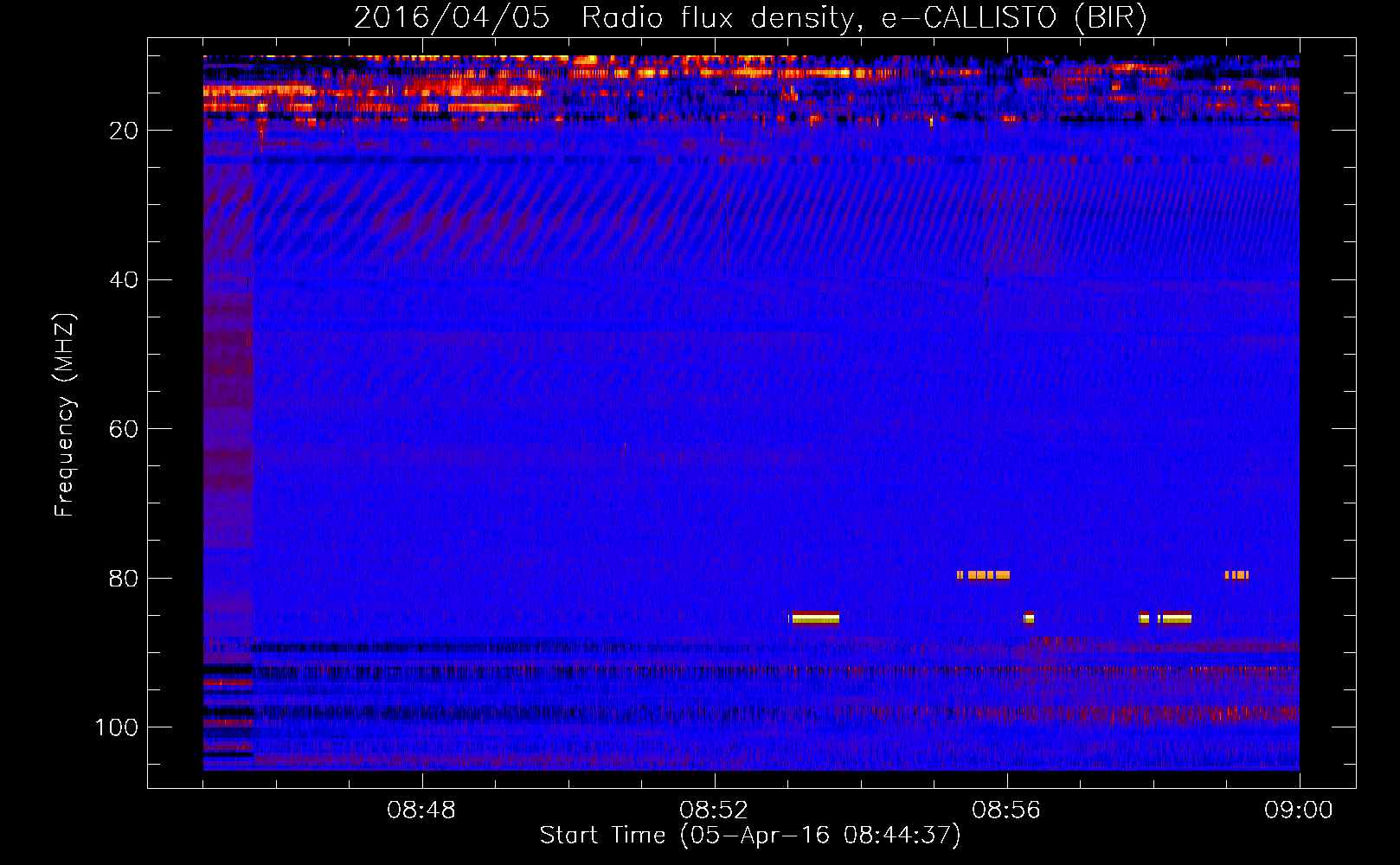This screenshot has height=865, width=1400.
Task: Click the 80 frequency tick label
Action: tap(125, 579)
